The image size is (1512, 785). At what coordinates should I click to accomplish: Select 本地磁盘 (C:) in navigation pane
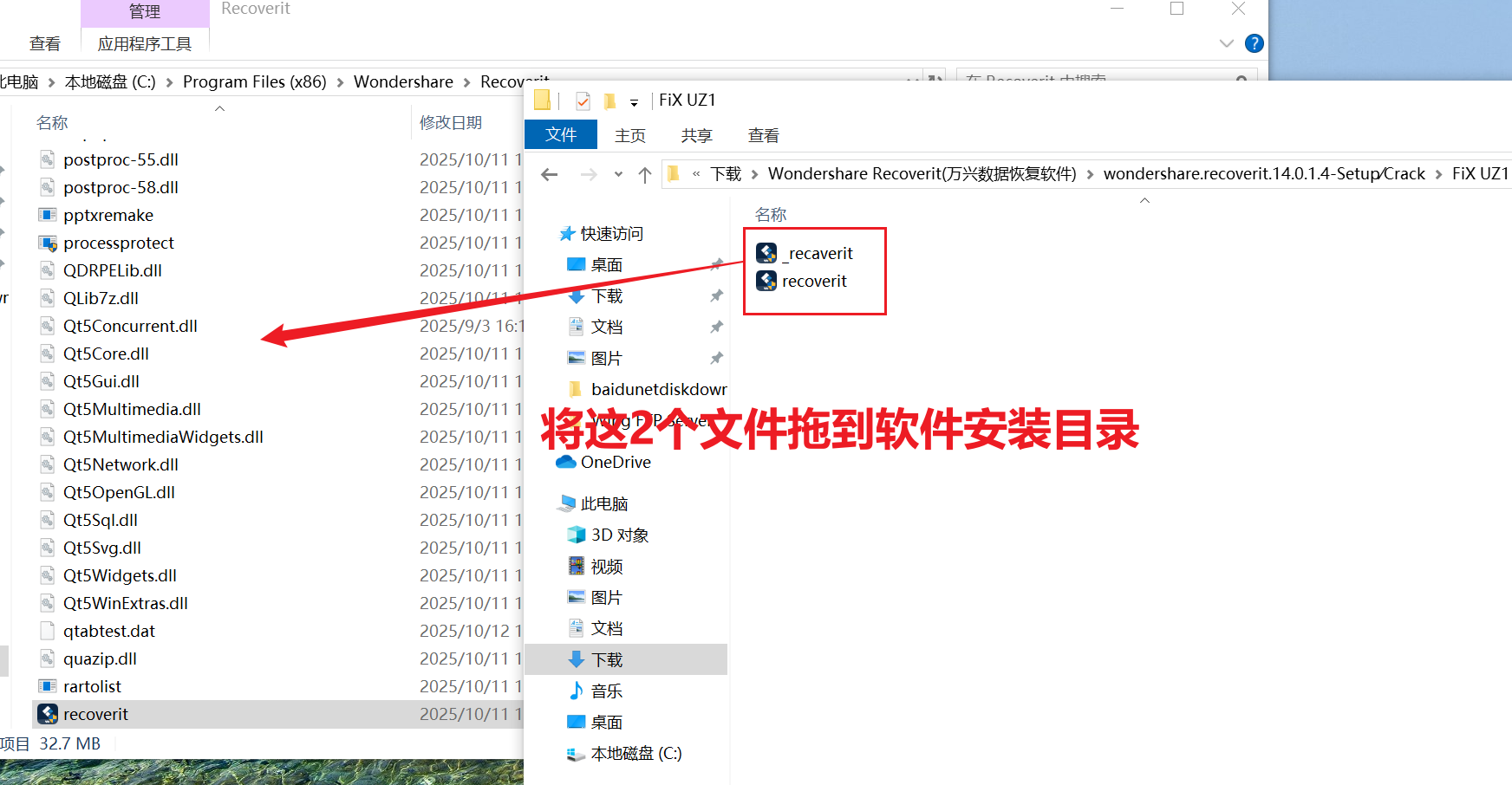635,754
